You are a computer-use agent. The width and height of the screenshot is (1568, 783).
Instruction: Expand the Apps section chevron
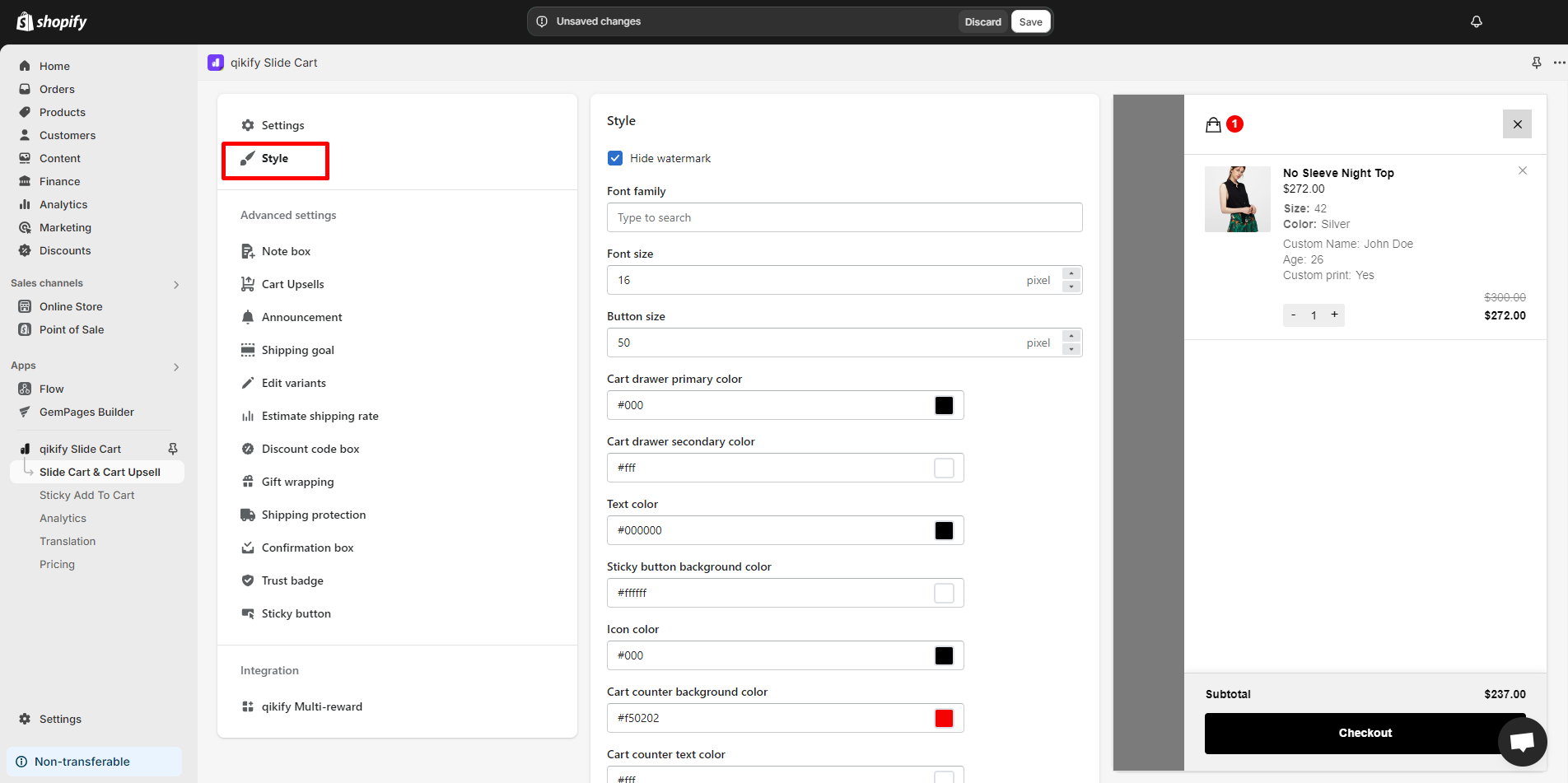click(x=175, y=366)
